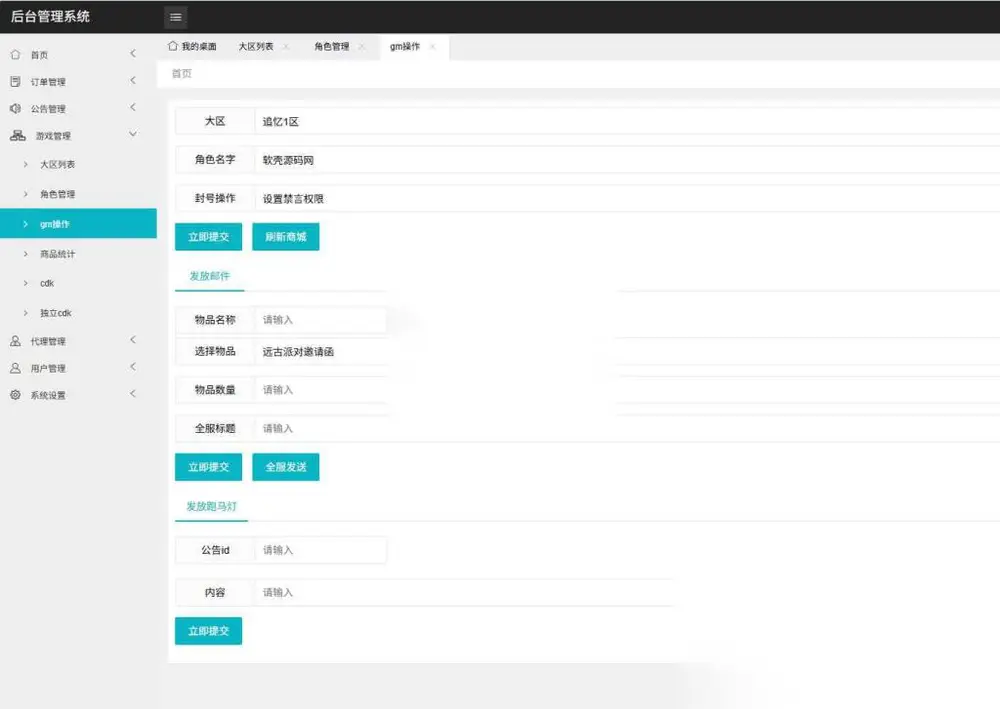Click the 后台管理系统 title
Image resolution: width=1000 pixels, height=709 pixels.
(x=50, y=17)
